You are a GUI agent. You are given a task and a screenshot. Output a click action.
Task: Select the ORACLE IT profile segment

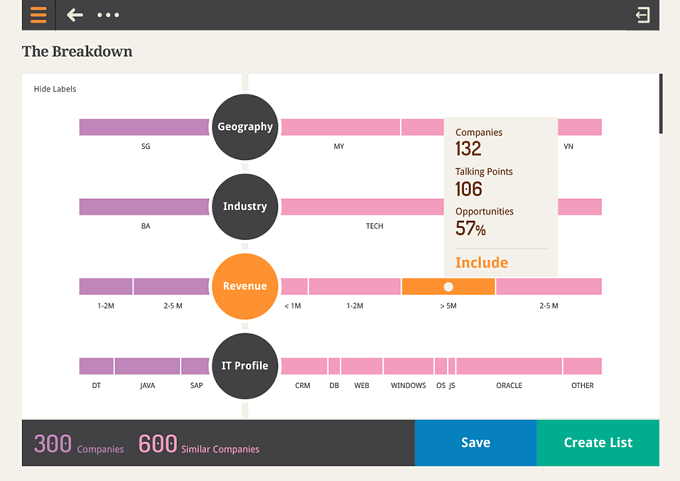pyautogui.click(x=509, y=366)
